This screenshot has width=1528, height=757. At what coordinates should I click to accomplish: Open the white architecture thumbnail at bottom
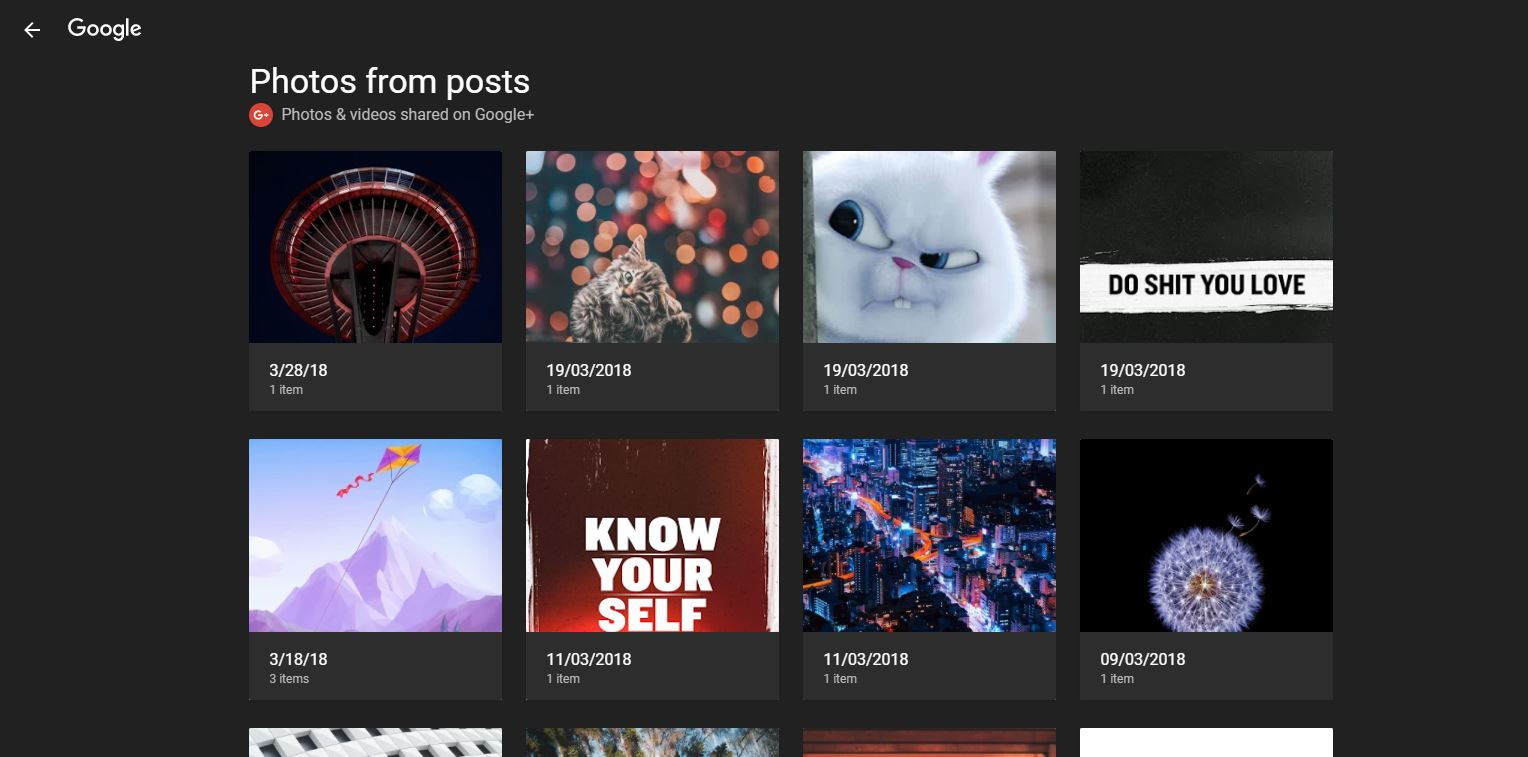pyautogui.click(x=375, y=742)
